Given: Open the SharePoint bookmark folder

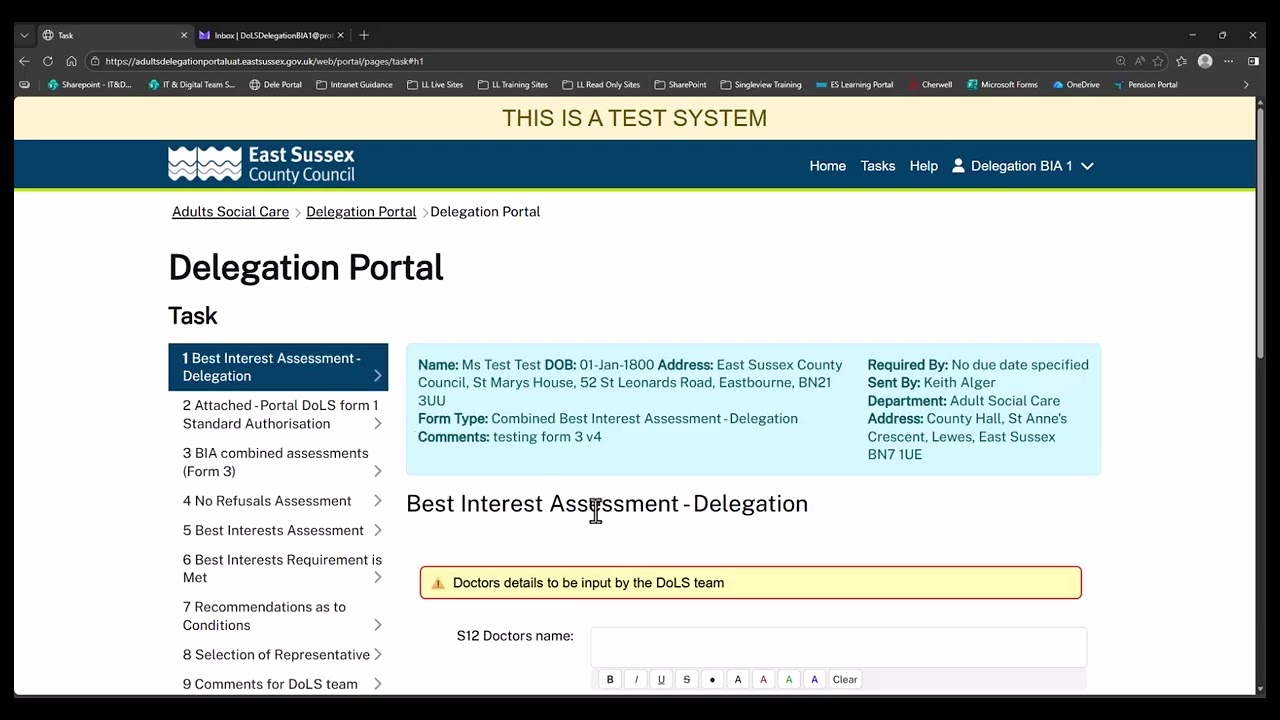Looking at the screenshot, I should click(x=680, y=85).
